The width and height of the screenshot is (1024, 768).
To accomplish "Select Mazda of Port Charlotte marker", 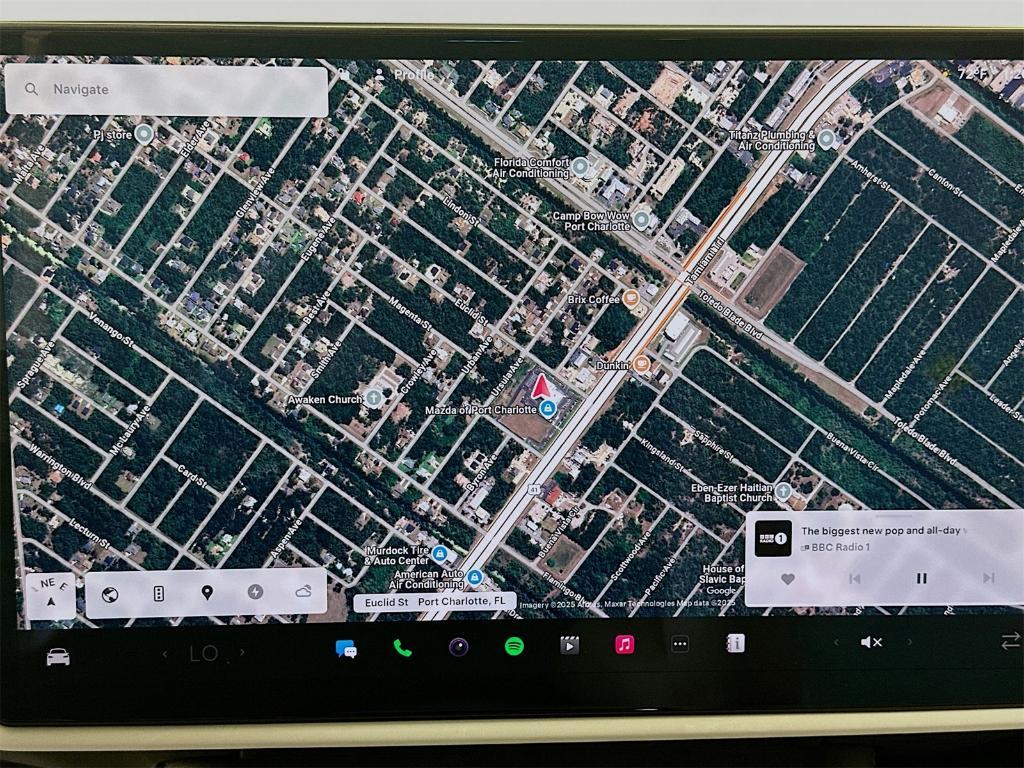I will pyautogui.click(x=547, y=409).
